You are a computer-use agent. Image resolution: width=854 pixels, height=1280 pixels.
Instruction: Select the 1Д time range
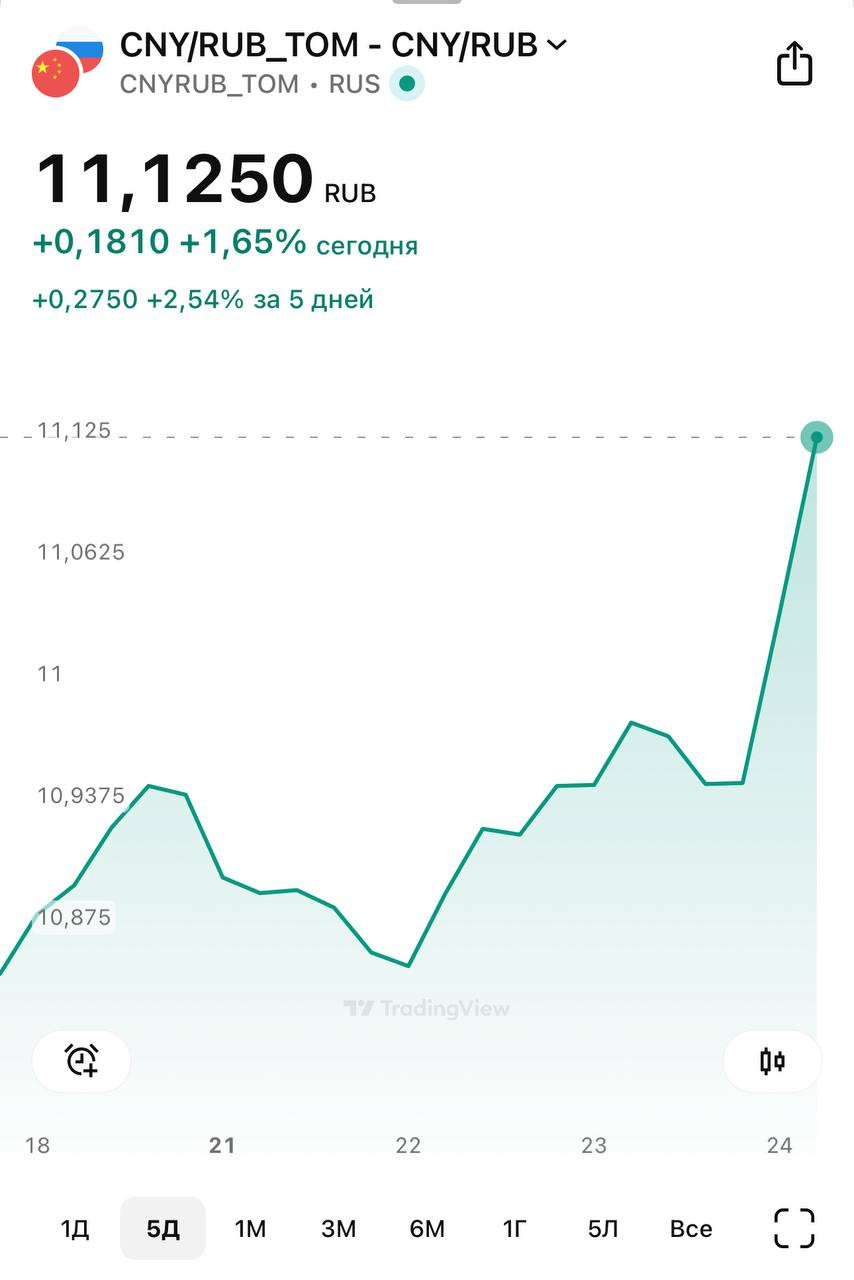[x=75, y=1228]
